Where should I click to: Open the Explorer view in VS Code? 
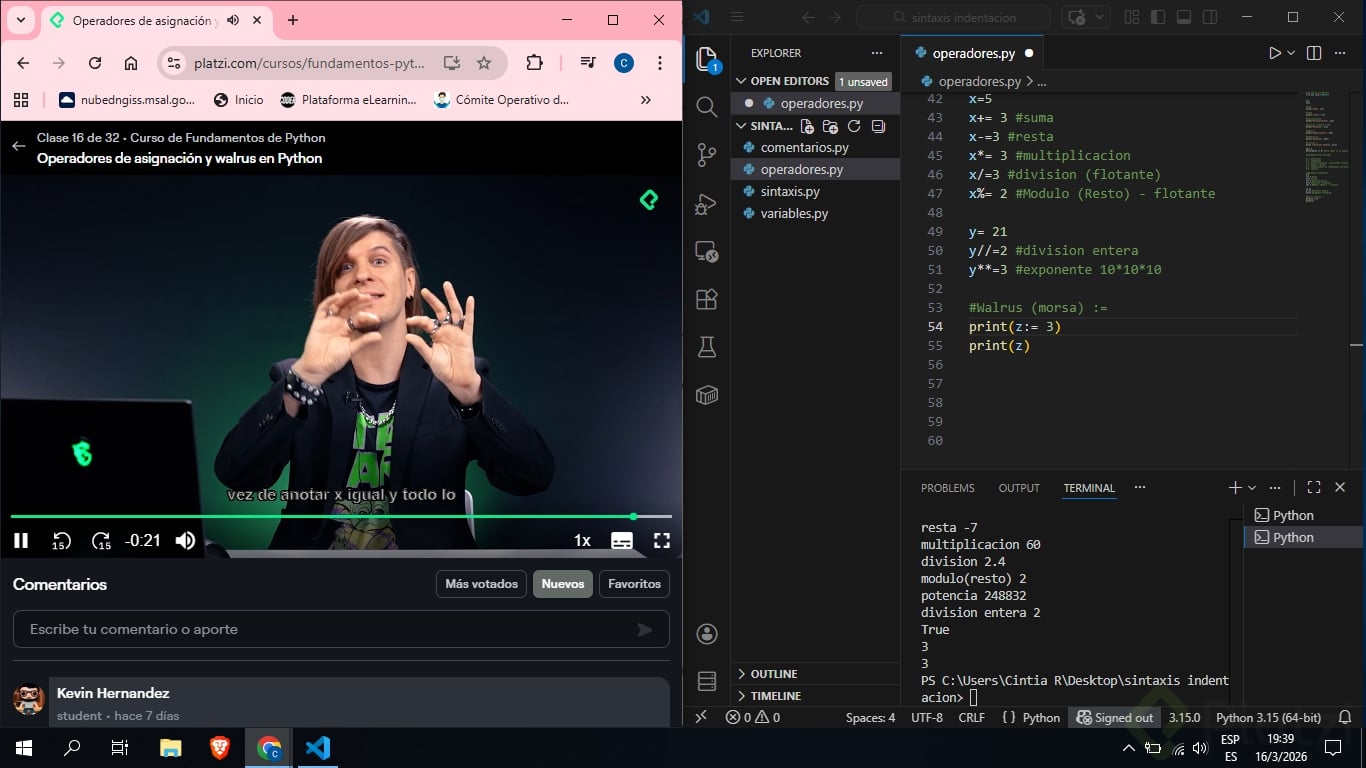(x=707, y=59)
